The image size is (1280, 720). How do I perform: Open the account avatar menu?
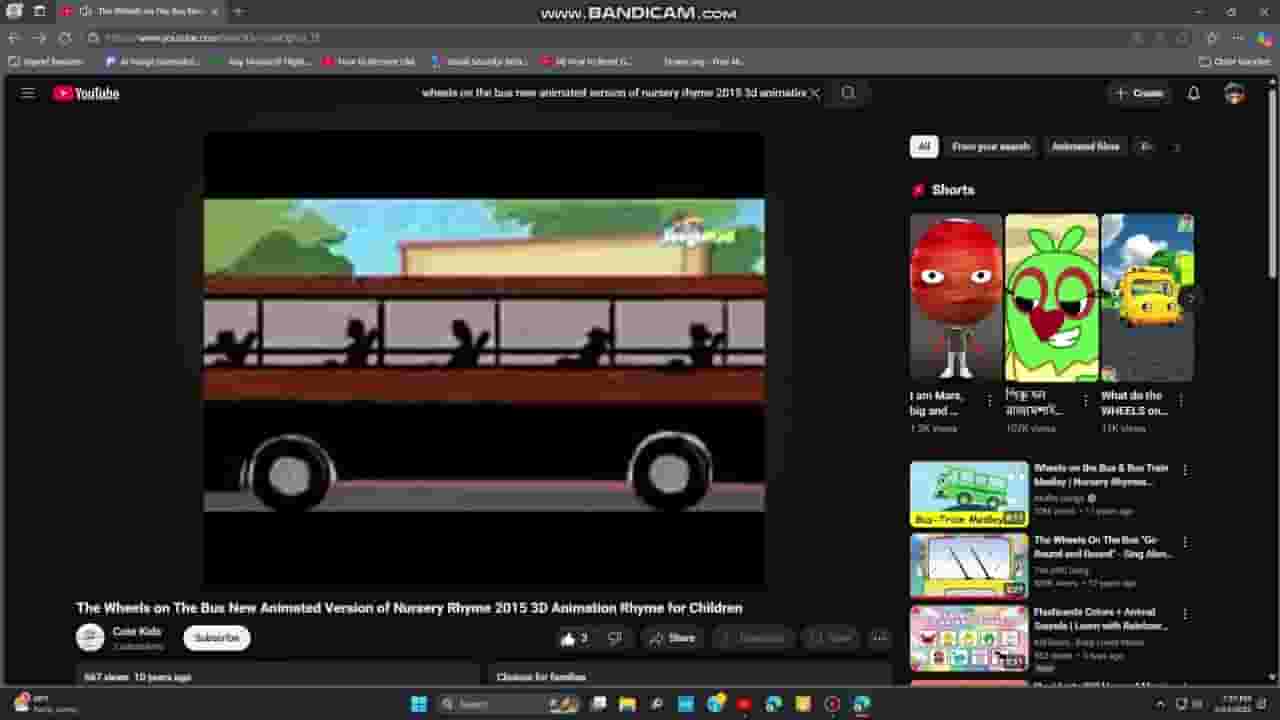[x=1235, y=93]
